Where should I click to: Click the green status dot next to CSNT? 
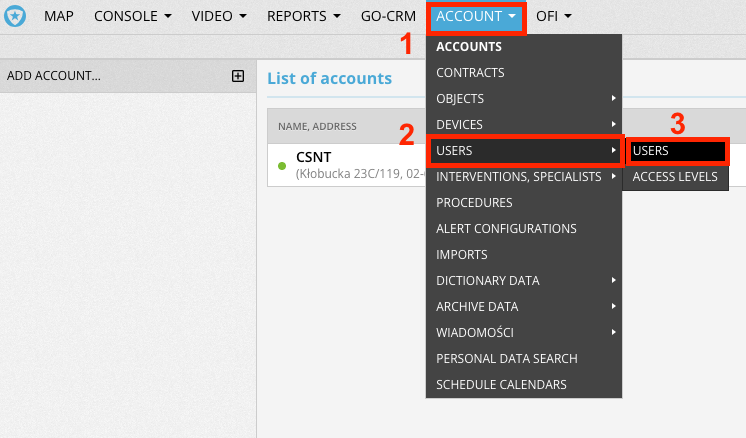pos(282,165)
